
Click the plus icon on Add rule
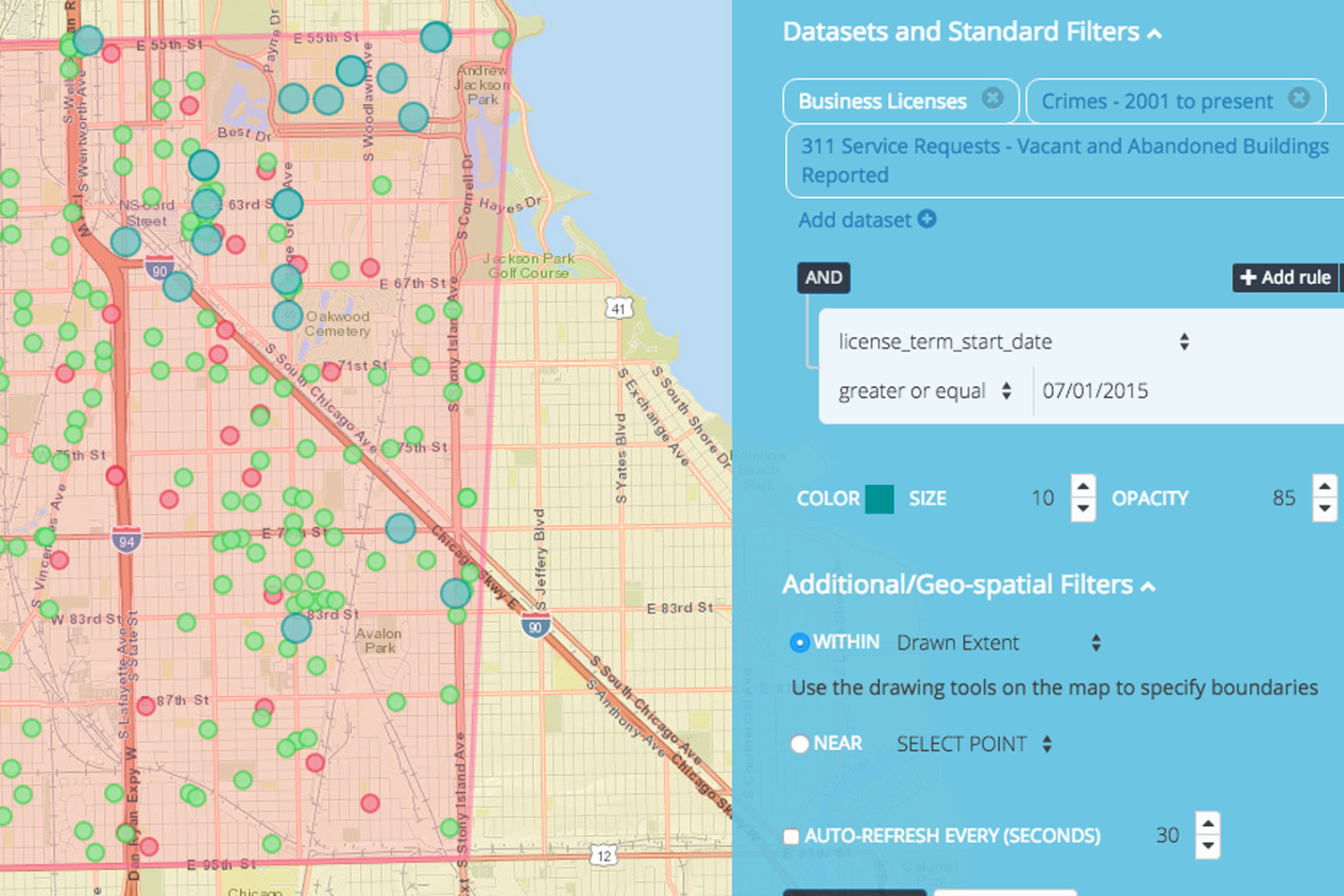(x=1249, y=278)
